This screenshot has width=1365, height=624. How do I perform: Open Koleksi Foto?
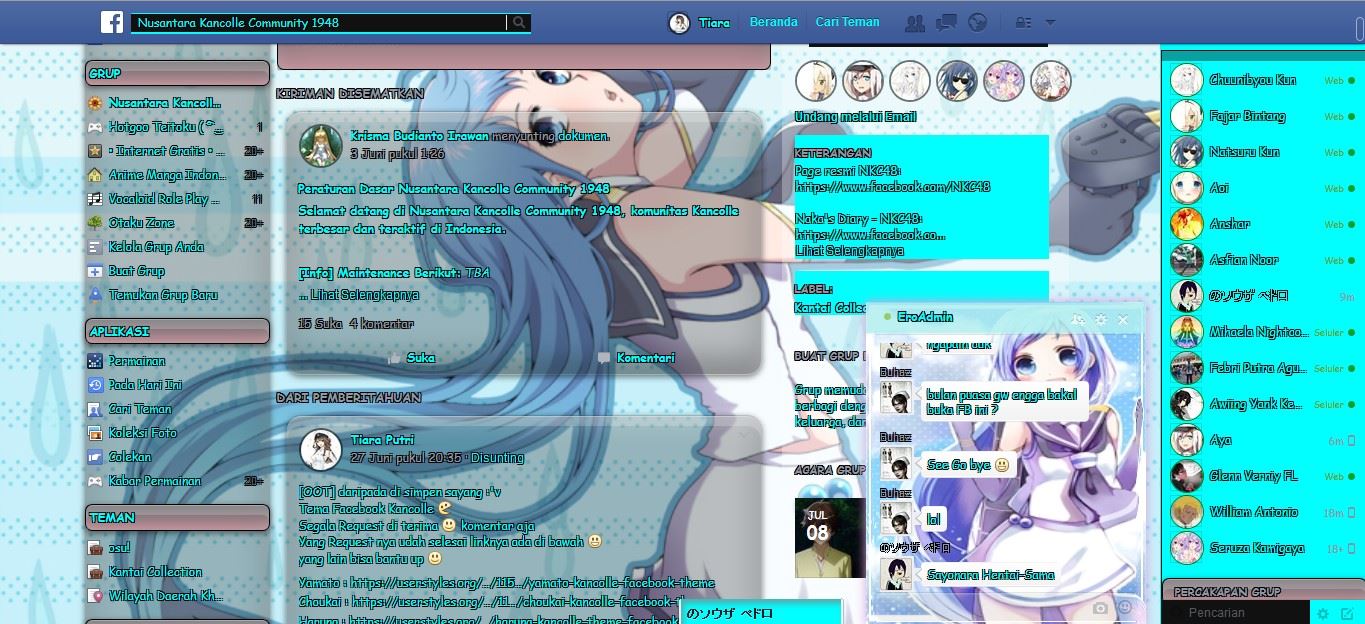coord(142,433)
